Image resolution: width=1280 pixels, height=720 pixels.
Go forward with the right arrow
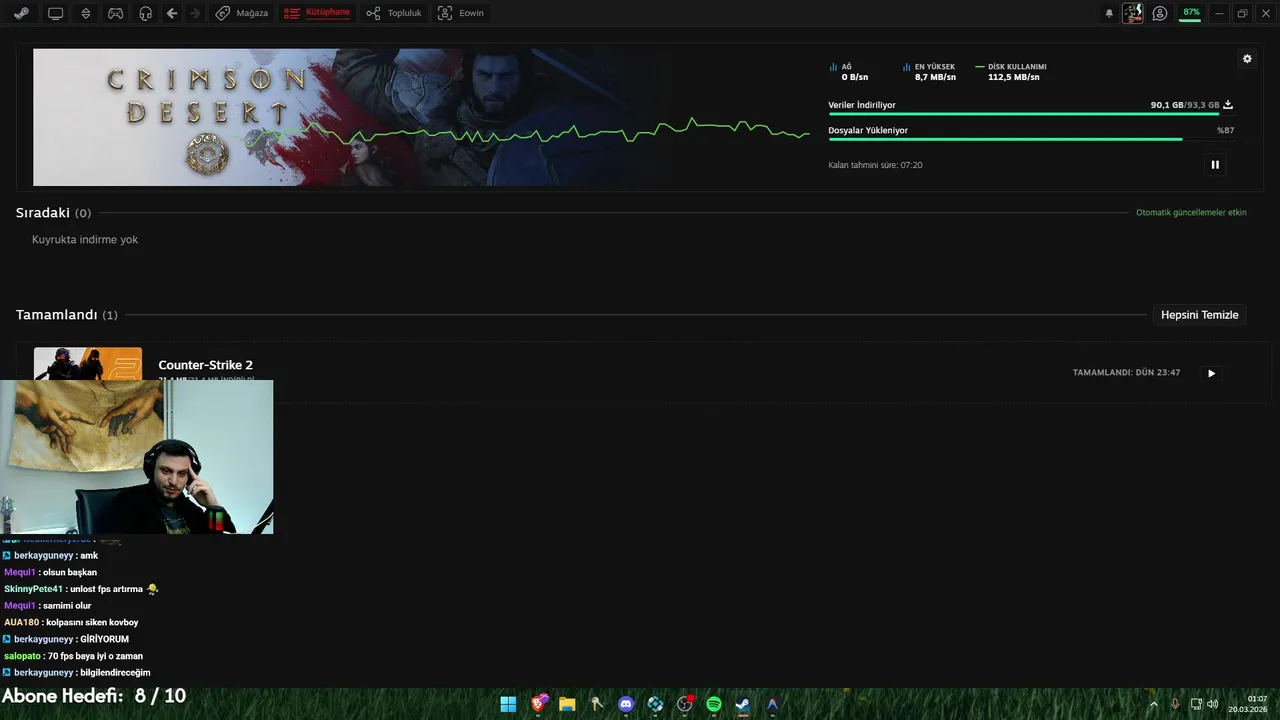click(194, 13)
